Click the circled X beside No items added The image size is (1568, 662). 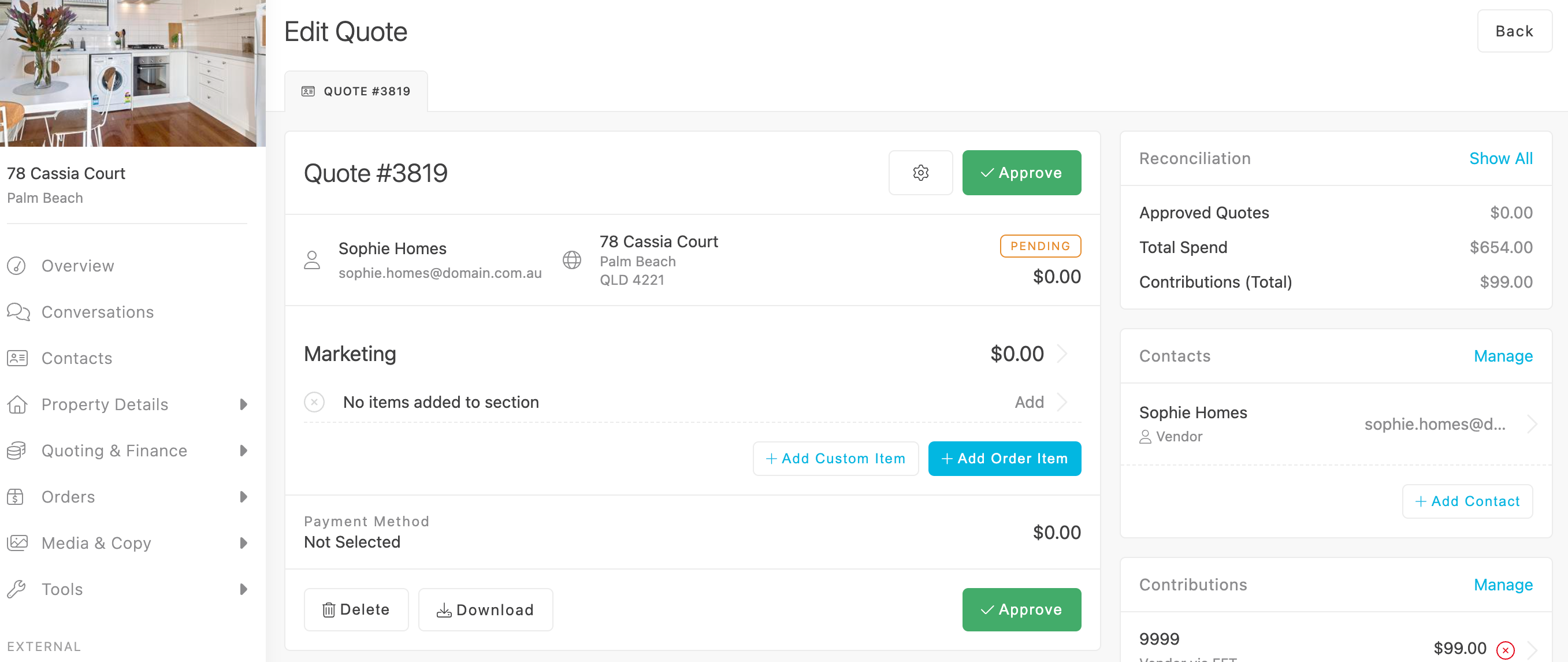[x=314, y=402]
